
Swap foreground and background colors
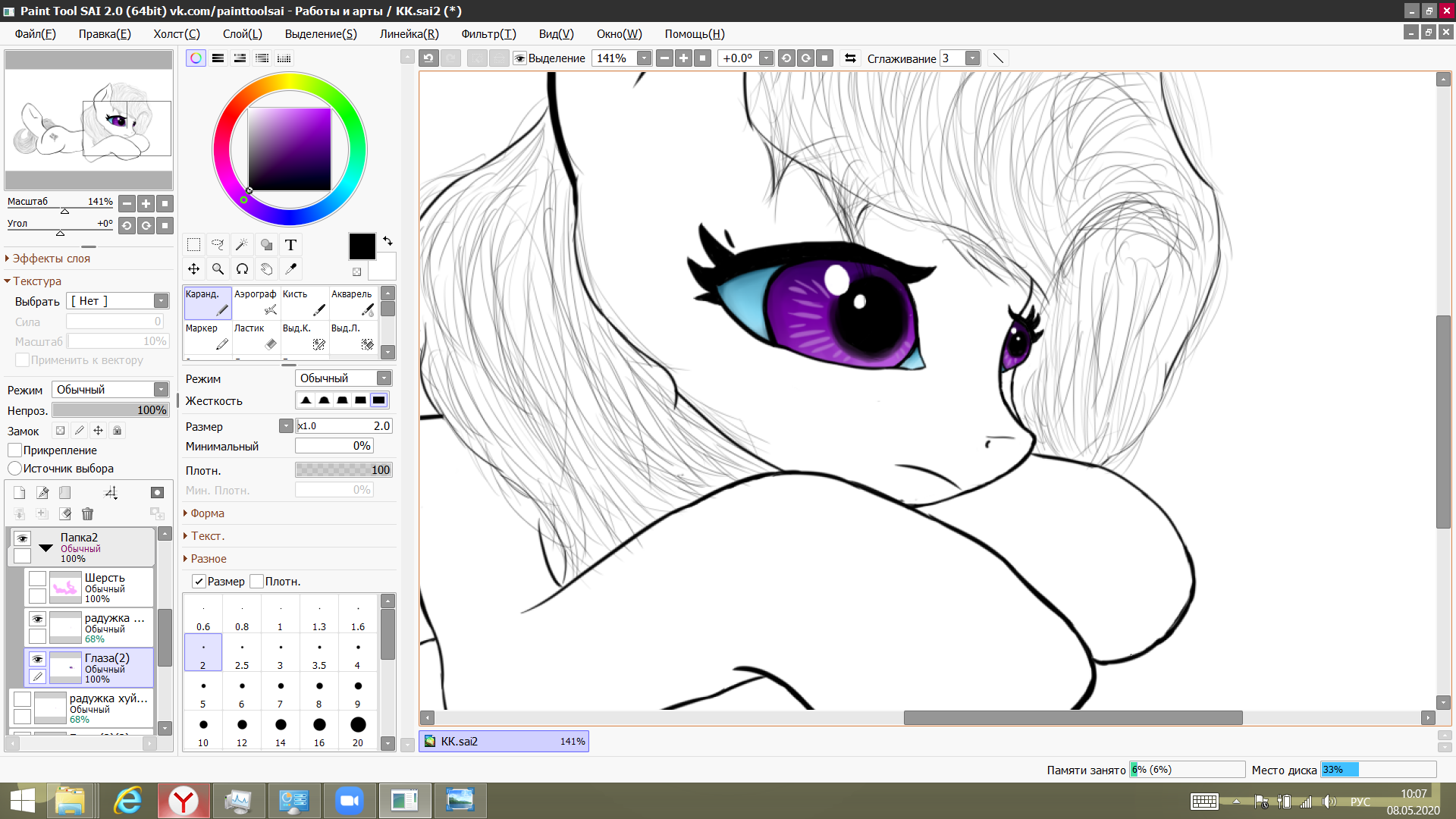[388, 241]
